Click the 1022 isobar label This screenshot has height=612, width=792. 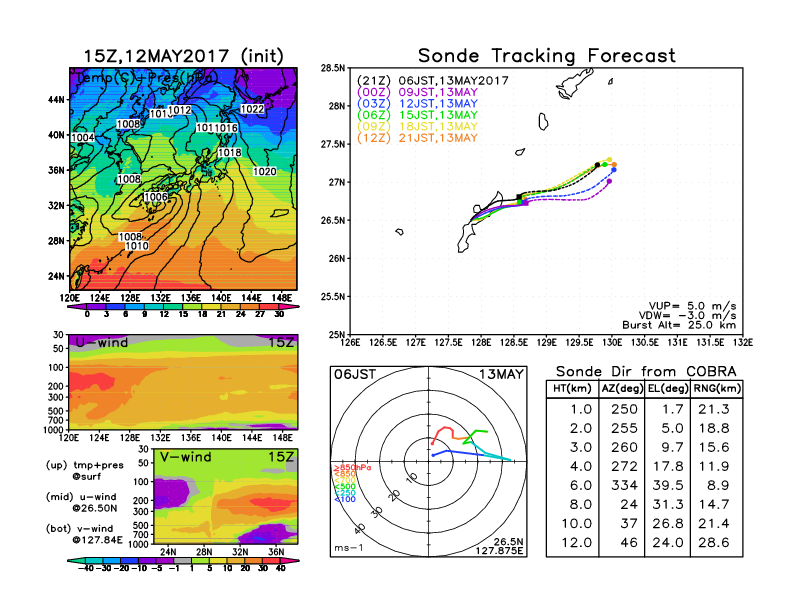coord(252,109)
